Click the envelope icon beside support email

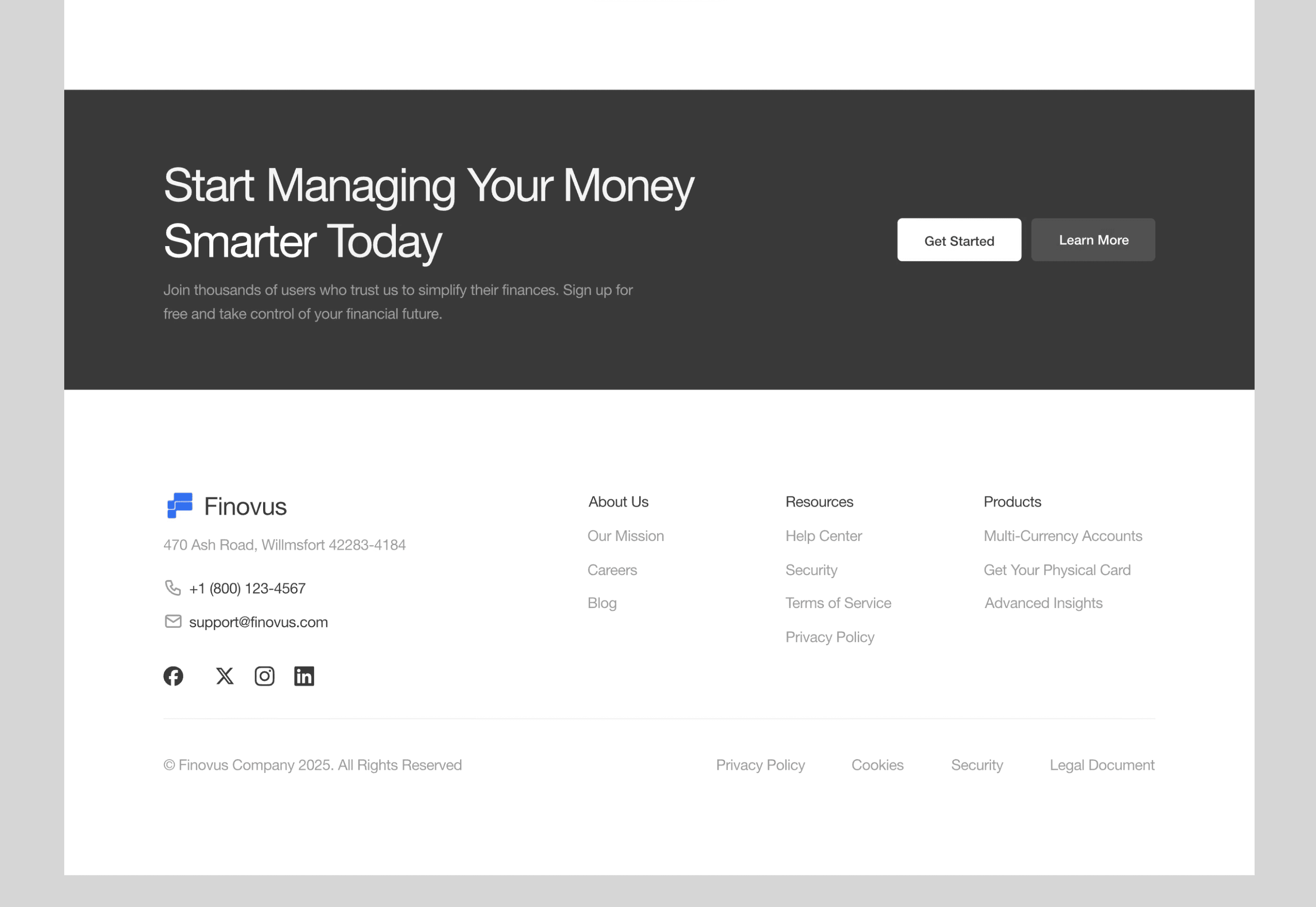tap(173, 621)
